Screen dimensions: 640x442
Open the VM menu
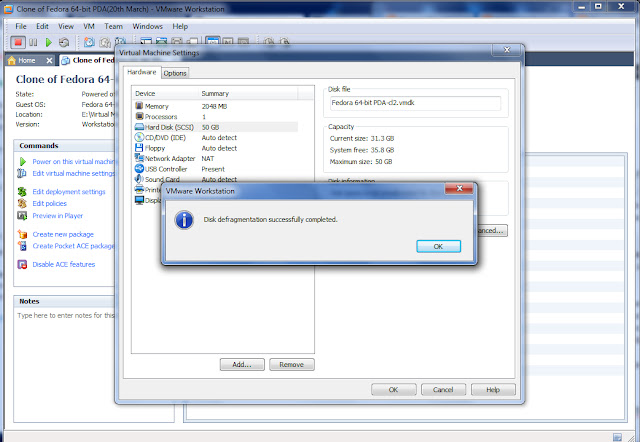click(x=89, y=26)
